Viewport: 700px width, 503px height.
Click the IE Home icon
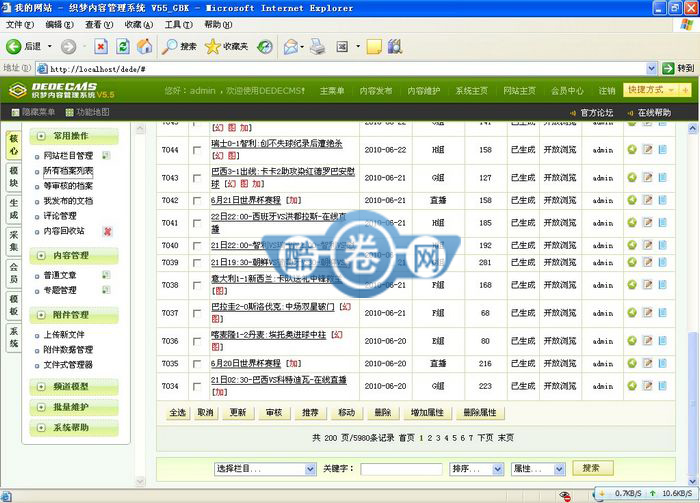(x=144, y=46)
